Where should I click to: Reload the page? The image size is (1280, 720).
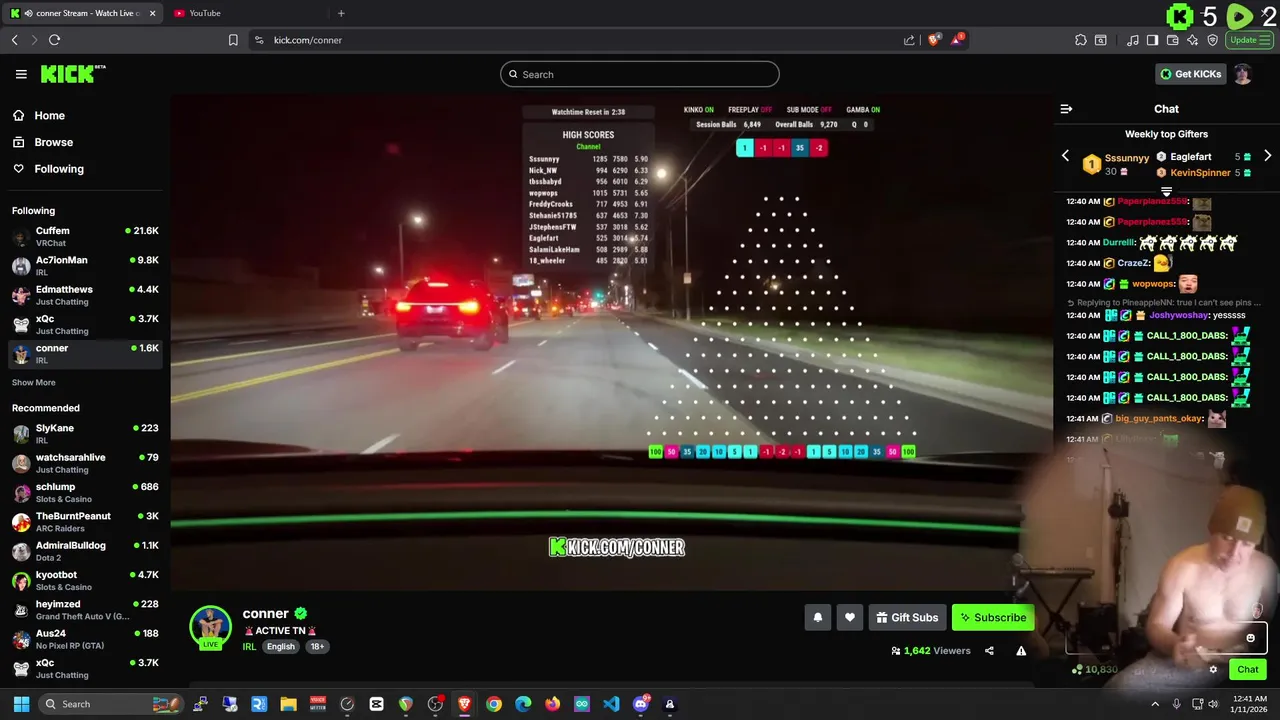[x=54, y=40]
